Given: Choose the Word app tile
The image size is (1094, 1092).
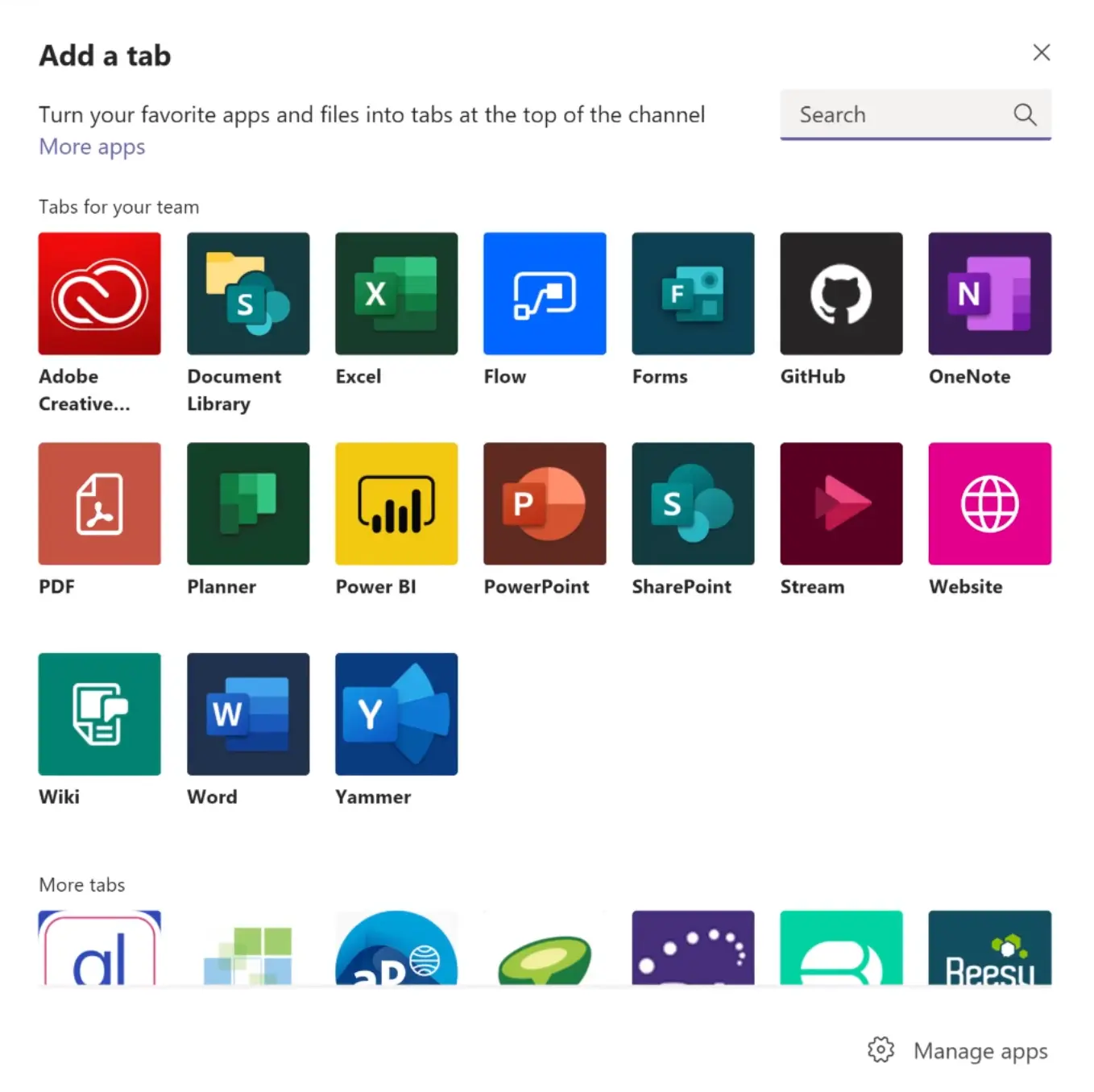Looking at the screenshot, I should tap(248, 714).
